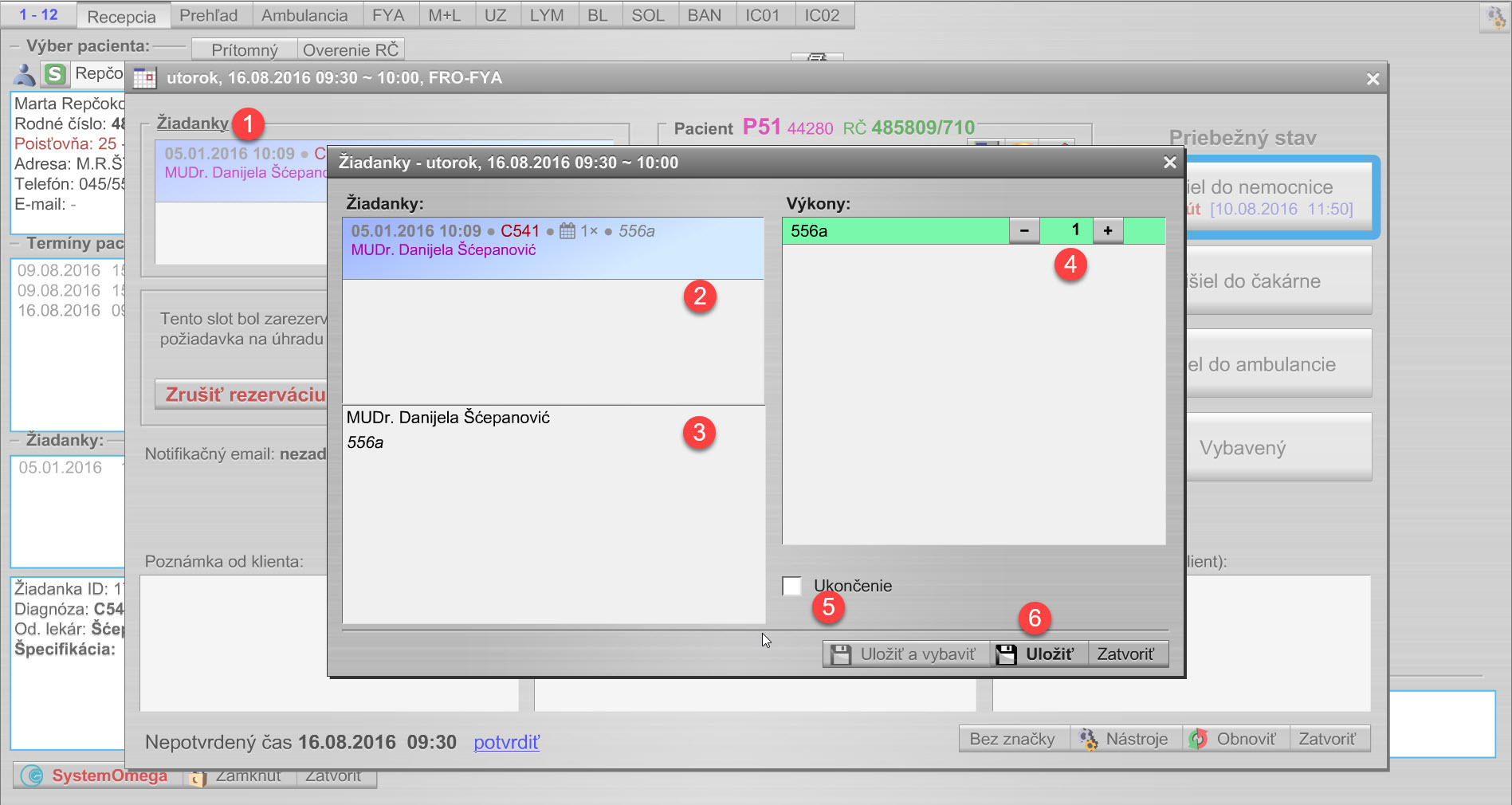Open the Prehľad tab
The width and height of the screenshot is (1512, 805).
(x=208, y=16)
